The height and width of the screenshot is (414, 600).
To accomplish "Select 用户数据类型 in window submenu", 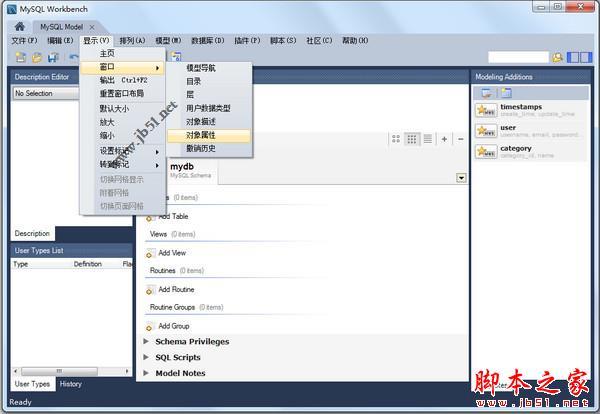I will click(x=209, y=108).
